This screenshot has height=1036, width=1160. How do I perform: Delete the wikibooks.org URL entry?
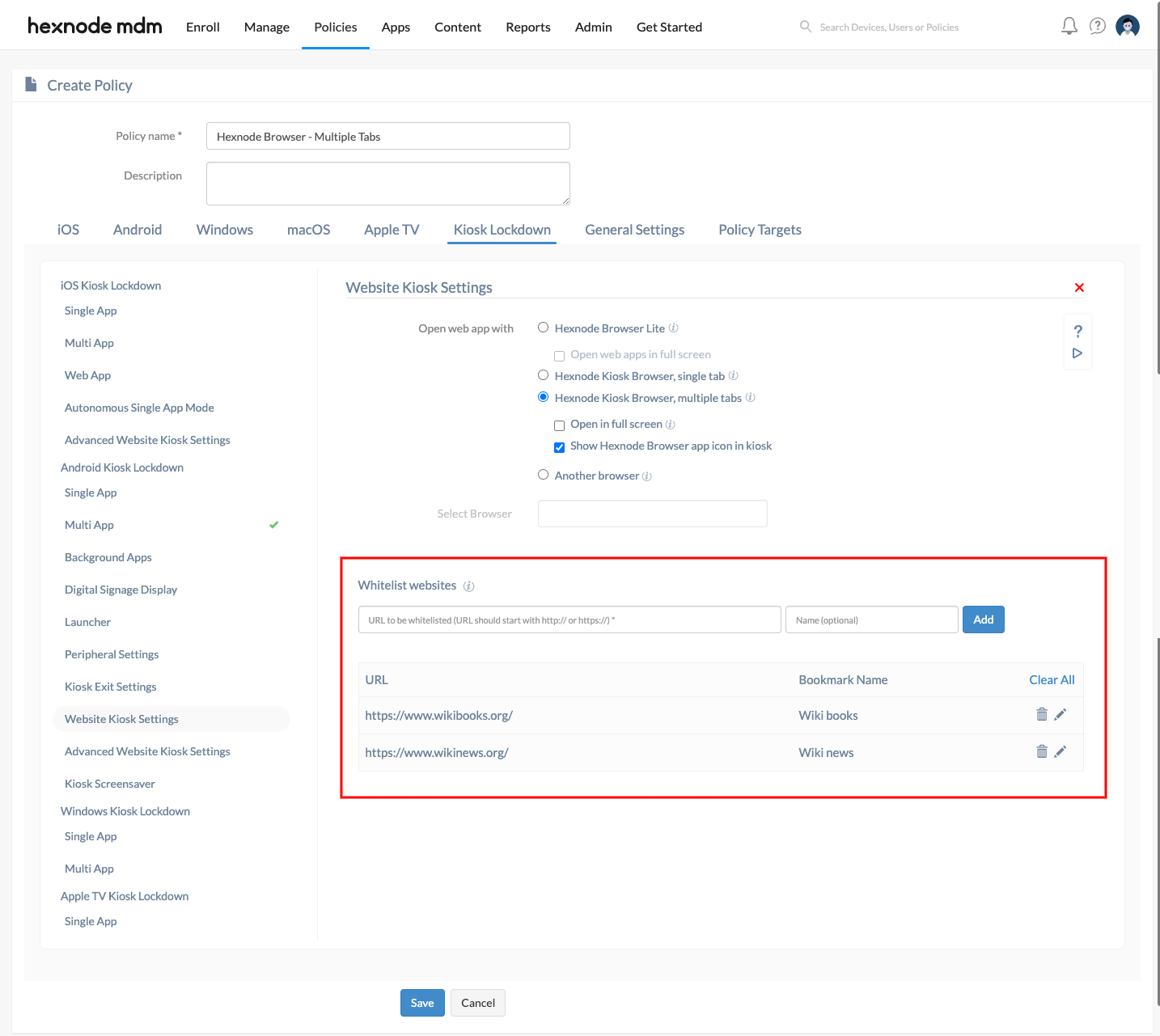pyautogui.click(x=1042, y=714)
